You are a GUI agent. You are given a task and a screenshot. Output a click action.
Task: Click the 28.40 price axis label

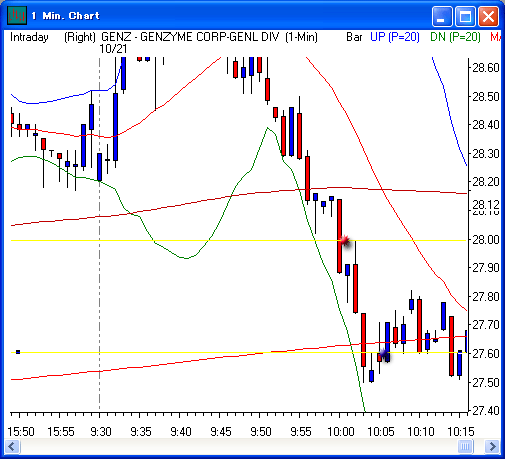click(486, 125)
